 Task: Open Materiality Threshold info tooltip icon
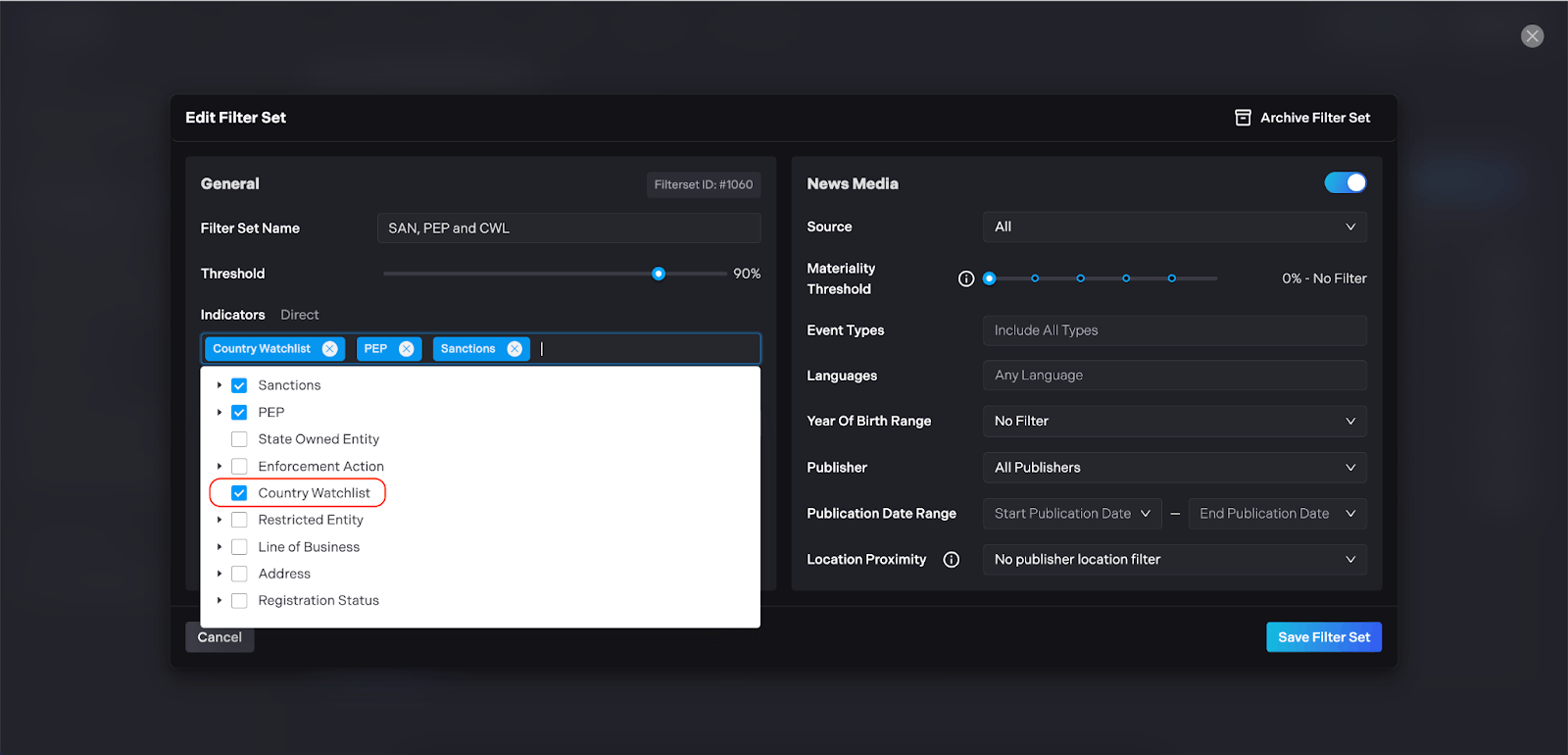click(x=966, y=278)
